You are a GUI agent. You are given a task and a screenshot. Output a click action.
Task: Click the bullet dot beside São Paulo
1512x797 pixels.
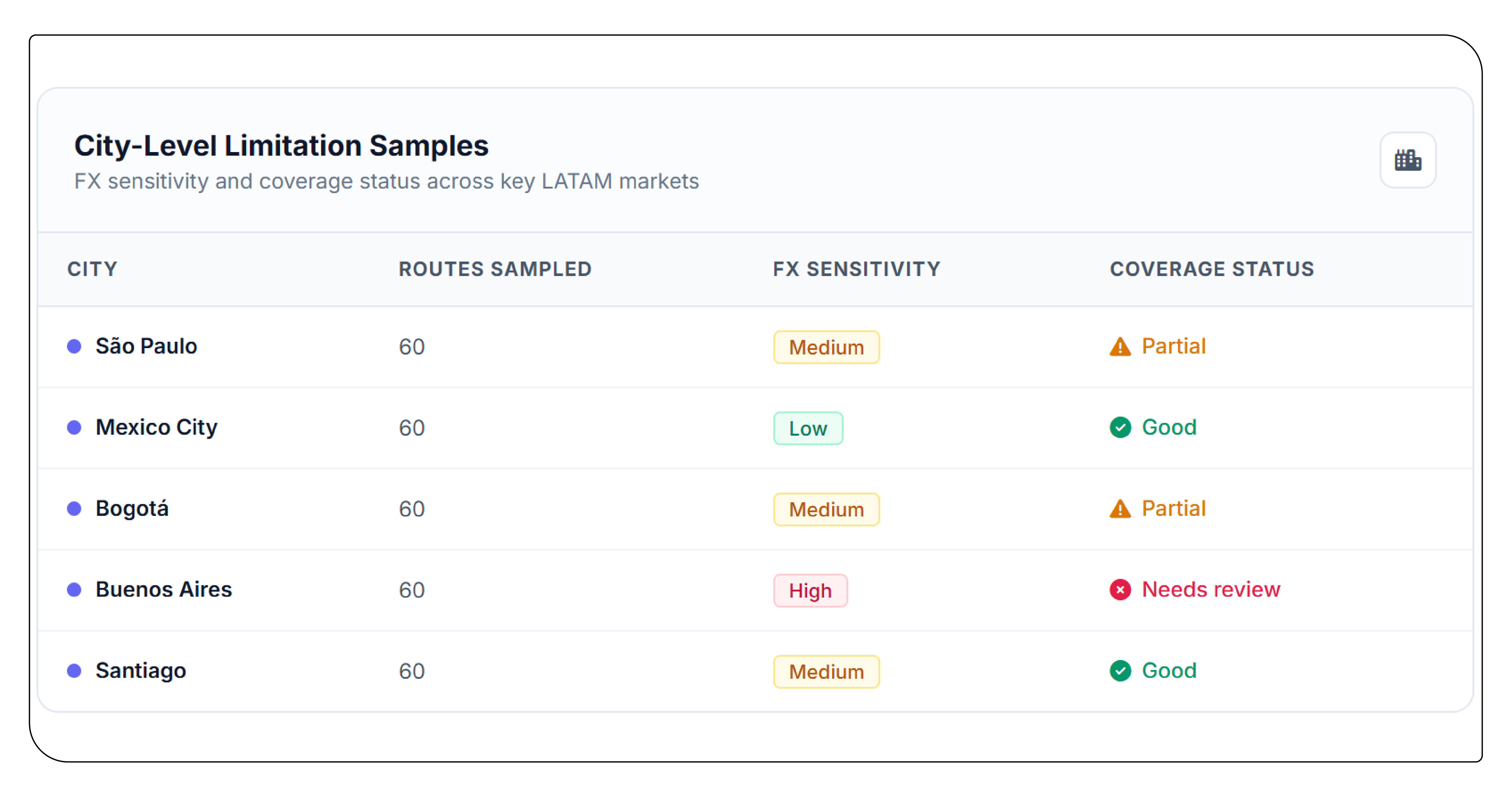pos(74,346)
